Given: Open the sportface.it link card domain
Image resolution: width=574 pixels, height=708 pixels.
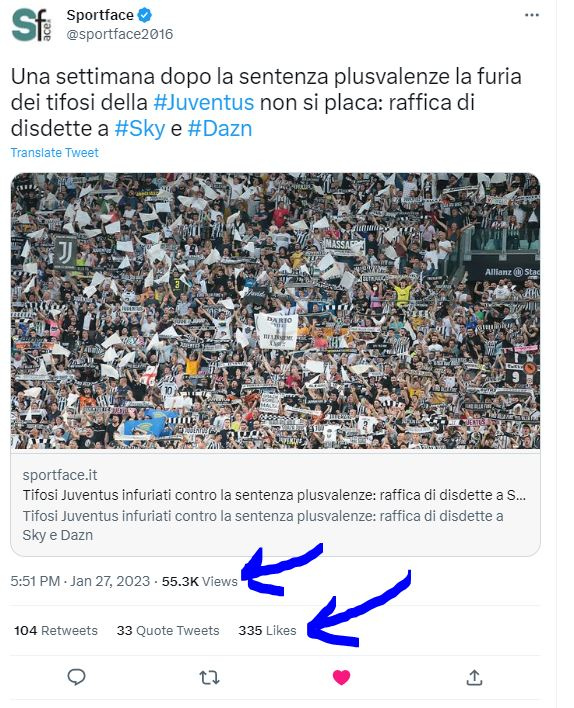Looking at the screenshot, I should [60, 475].
